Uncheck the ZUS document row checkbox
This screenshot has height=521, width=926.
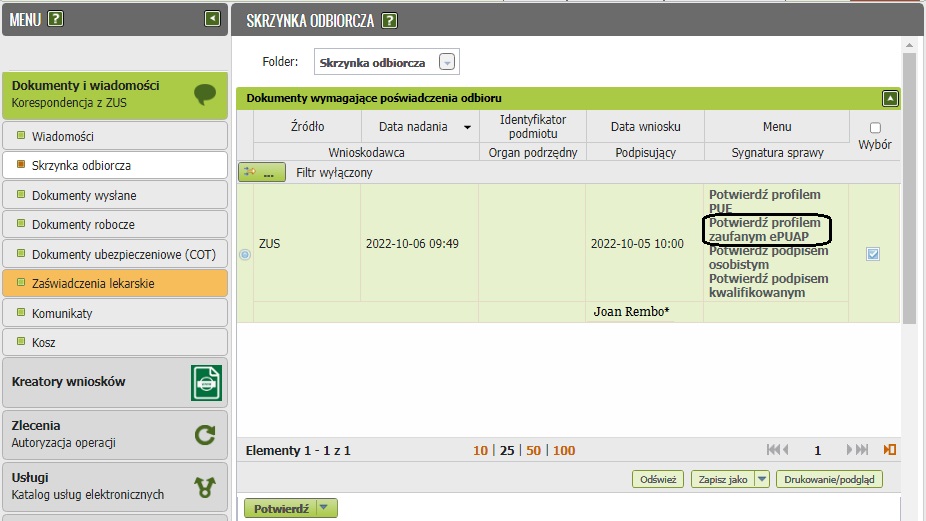tap(873, 254)
